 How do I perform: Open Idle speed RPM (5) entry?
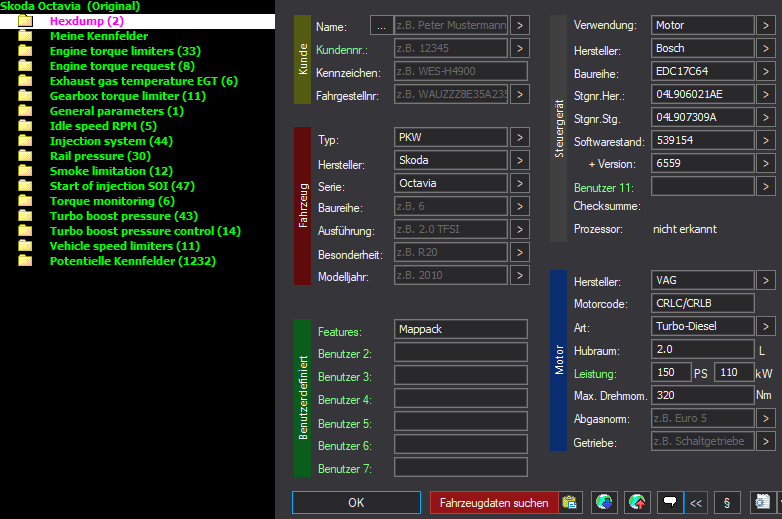103,126
